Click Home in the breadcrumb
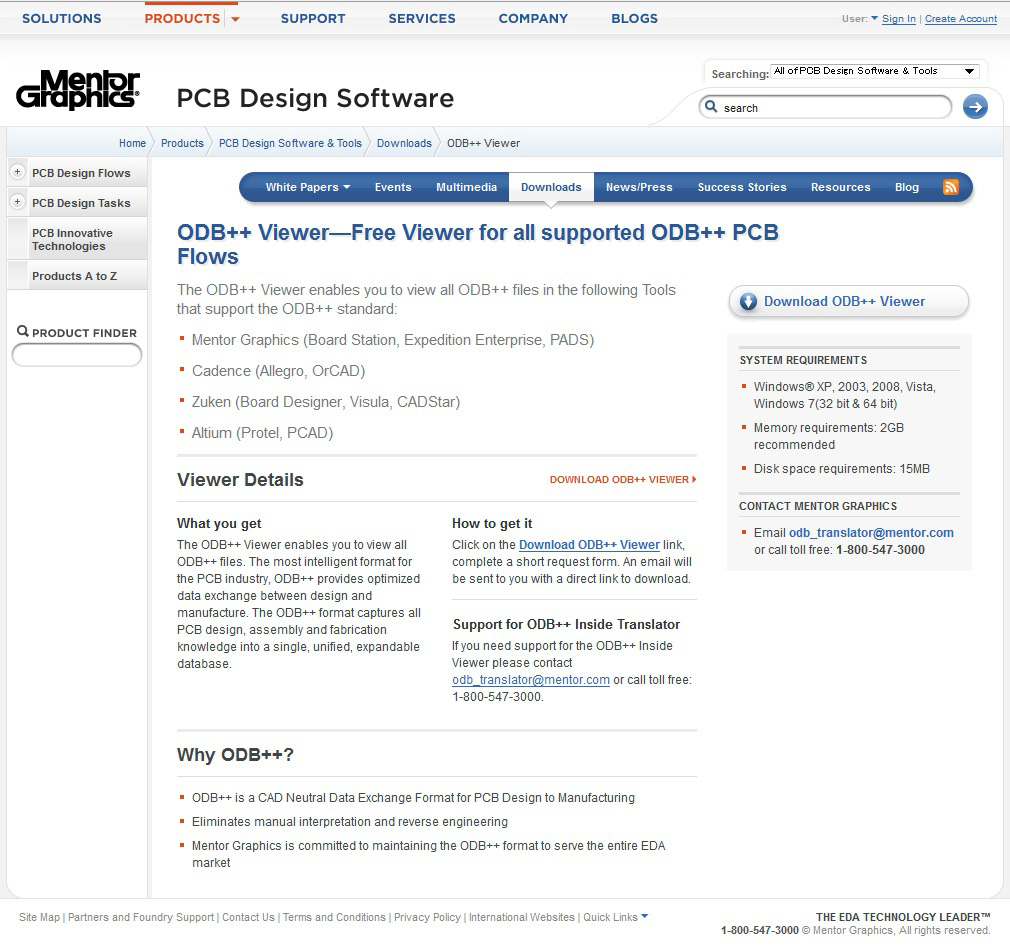Viewport: 1010px width, 945px height. 133,143
